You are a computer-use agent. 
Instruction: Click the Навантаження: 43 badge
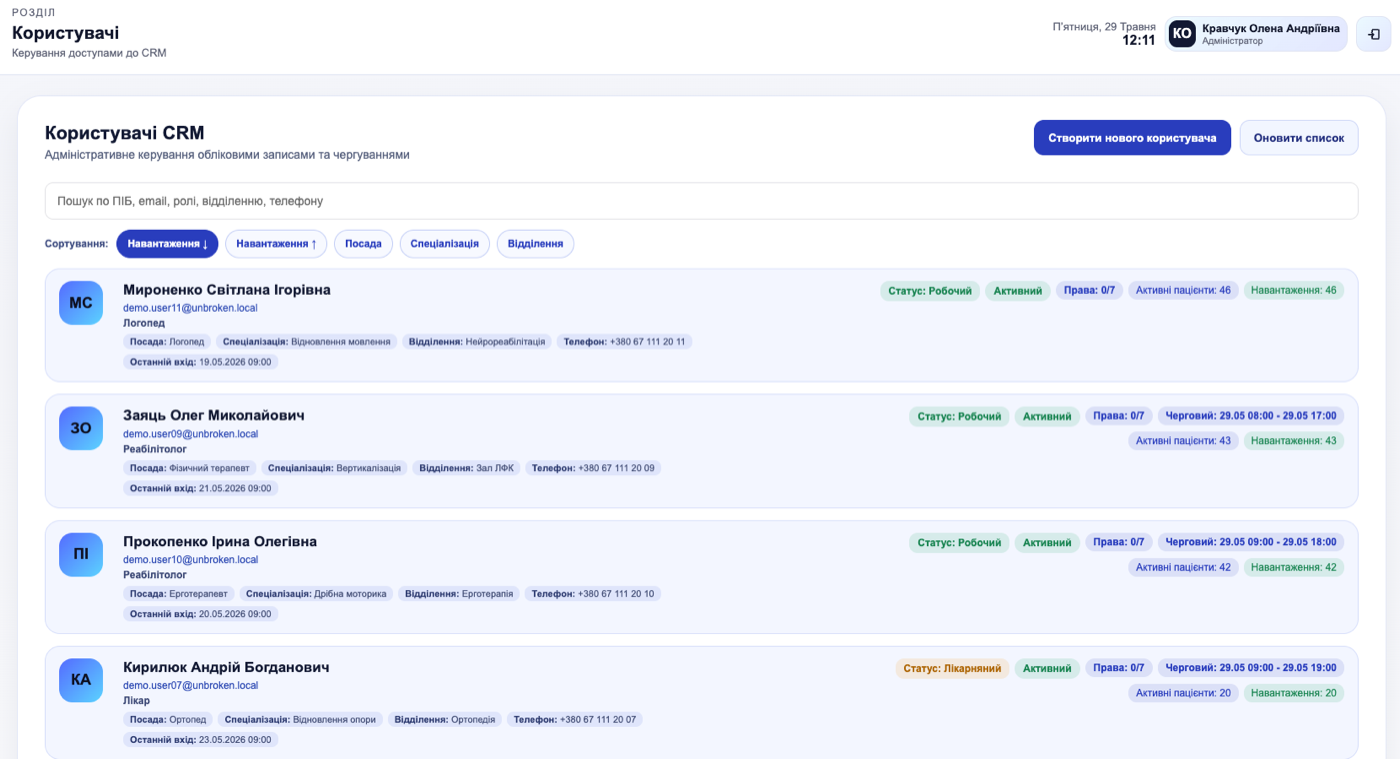coord(1294,441)
